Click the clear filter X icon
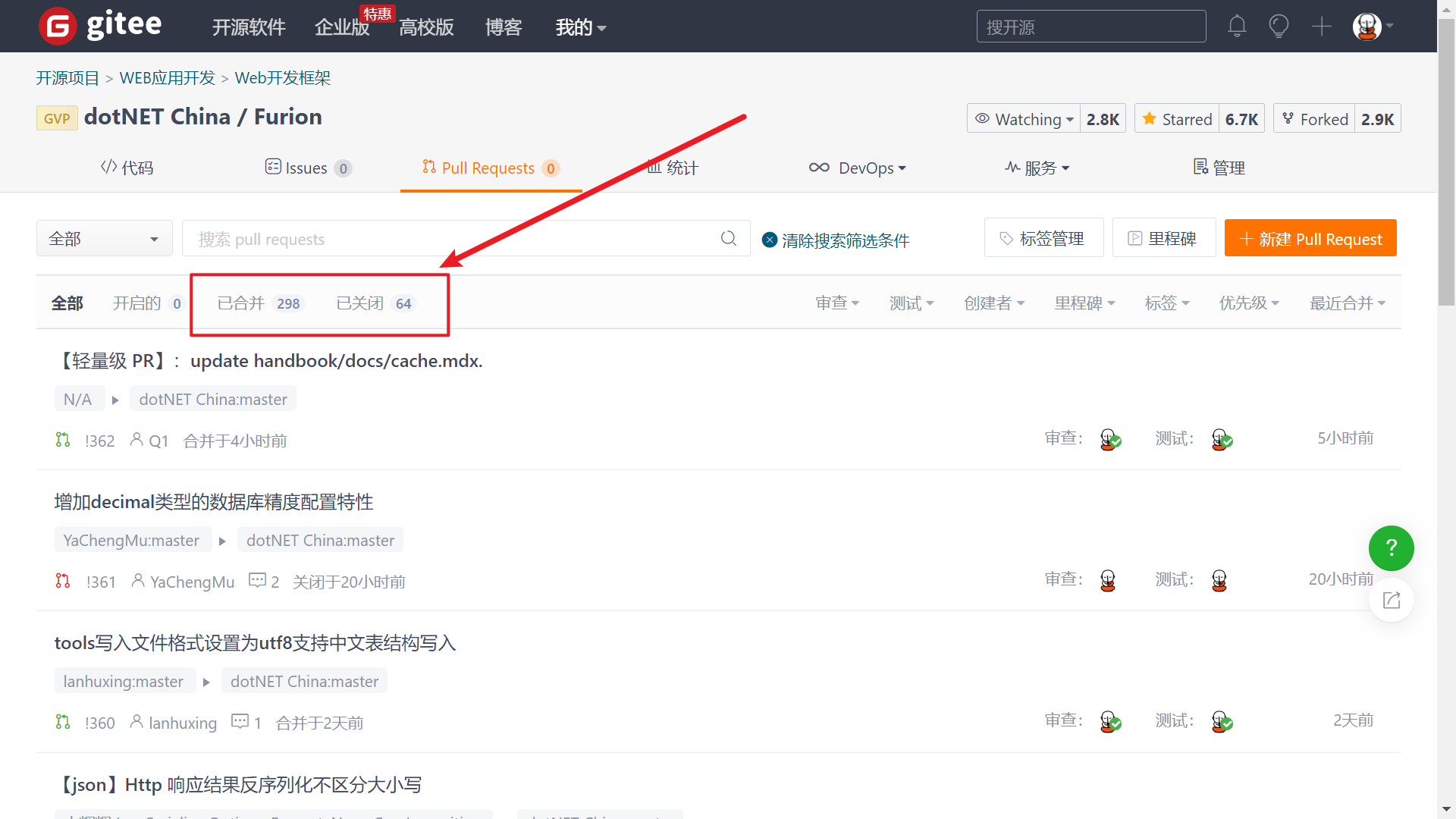1456x819 pixels. coord(769,240)
